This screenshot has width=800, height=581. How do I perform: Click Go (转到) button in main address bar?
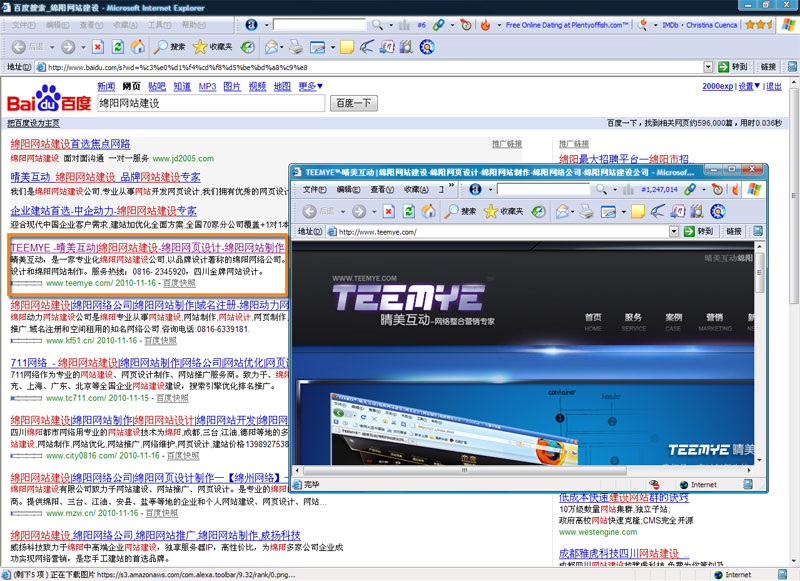(x=733, y=67)
